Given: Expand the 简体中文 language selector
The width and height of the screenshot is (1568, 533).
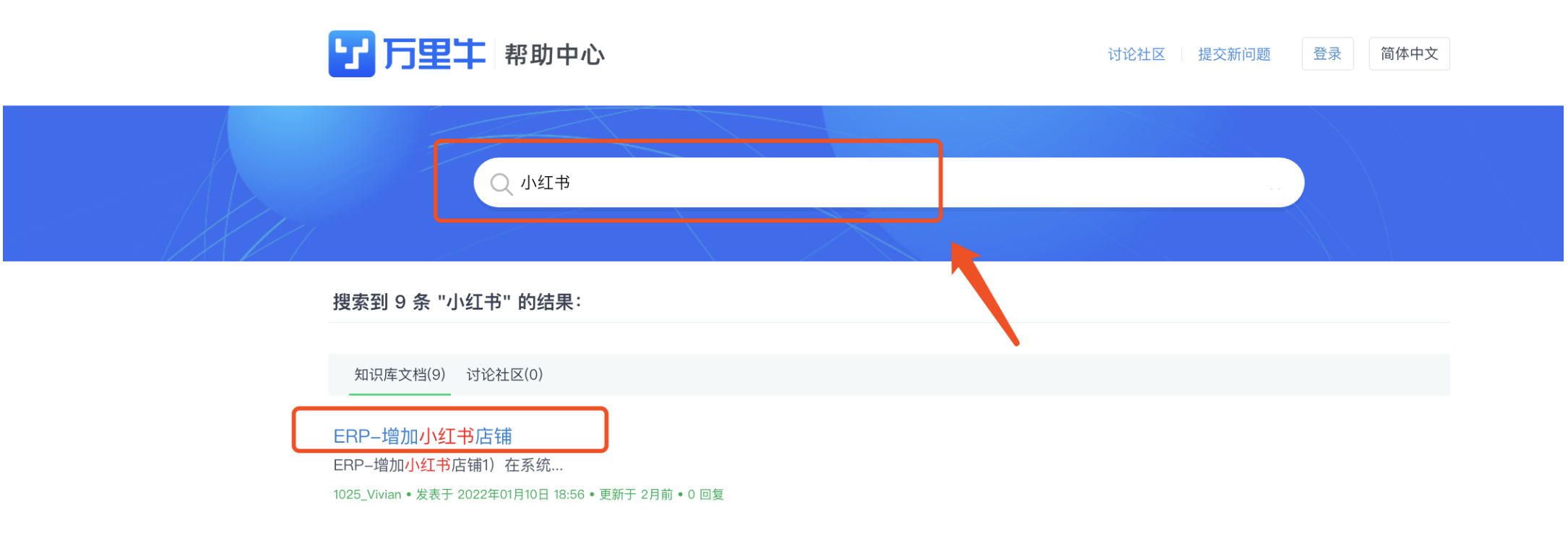Looking at the screenshot, I should [x=1409, y=53].
